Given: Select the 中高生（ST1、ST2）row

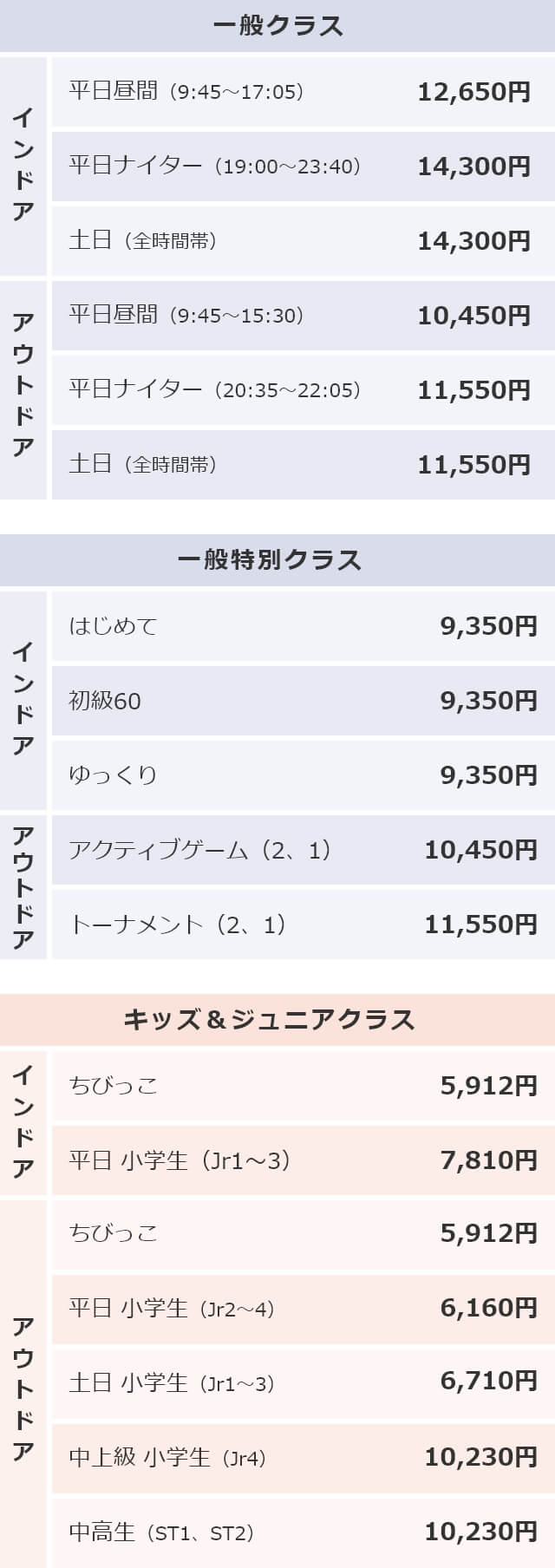Looking at the screenshot, I should pos(304,1532).
